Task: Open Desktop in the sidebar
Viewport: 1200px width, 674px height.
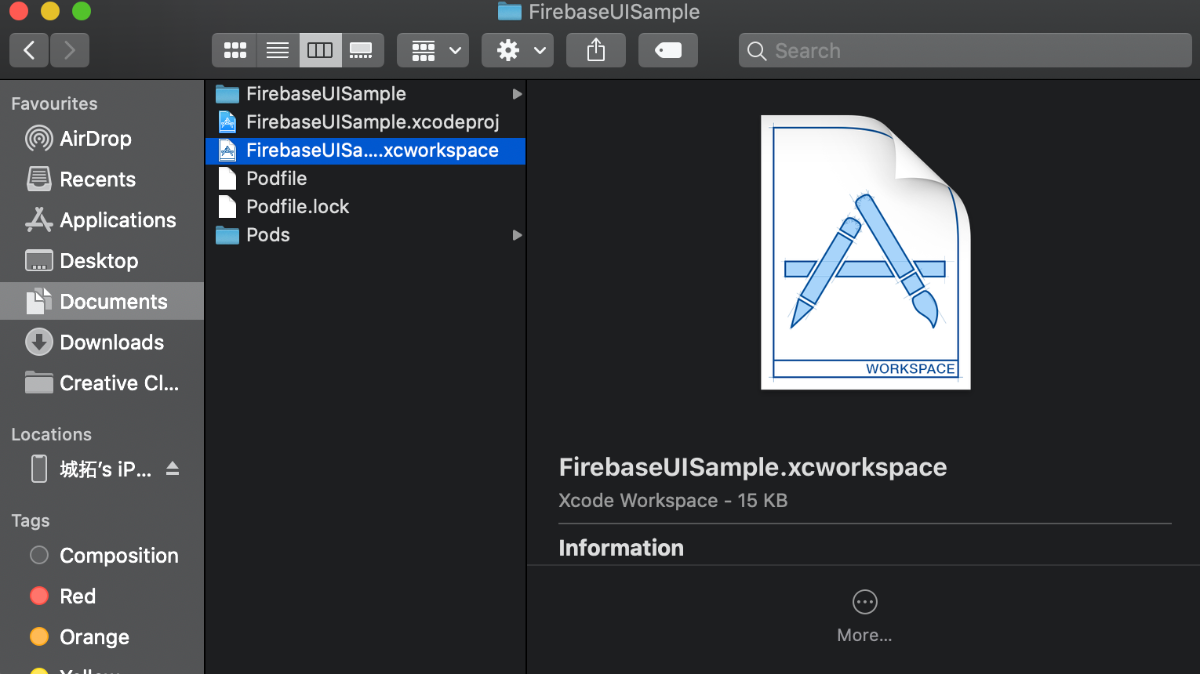Action: tap(102, 261)
